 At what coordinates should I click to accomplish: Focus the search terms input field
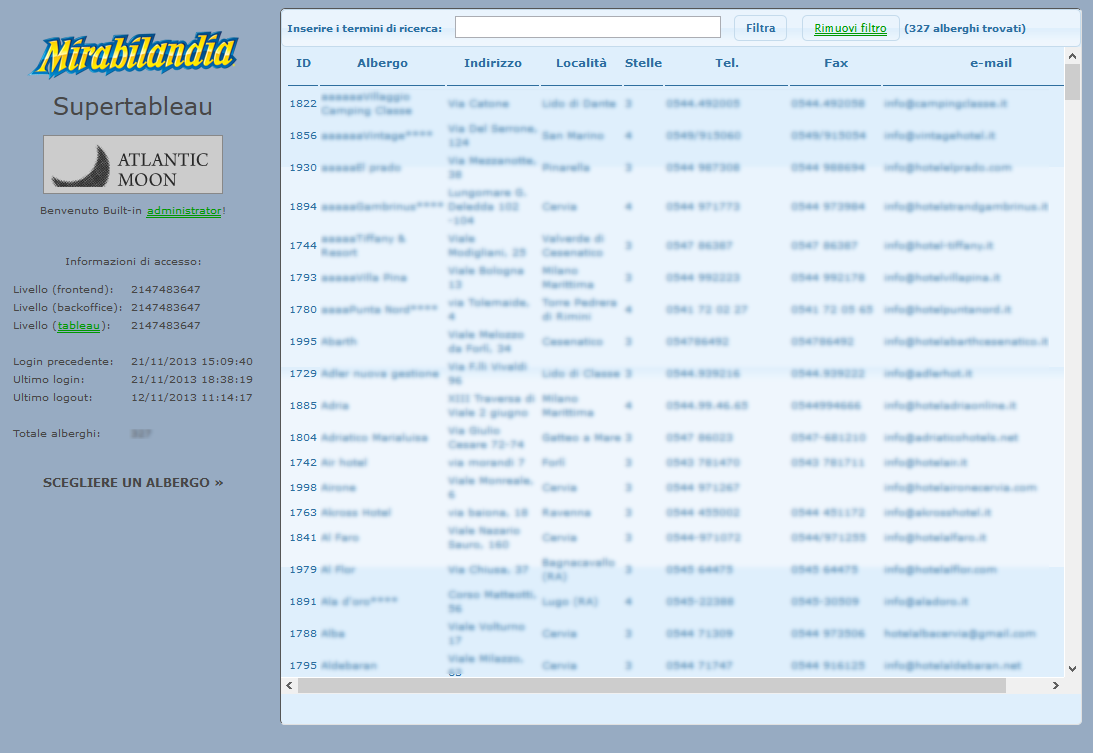point(588,27)
